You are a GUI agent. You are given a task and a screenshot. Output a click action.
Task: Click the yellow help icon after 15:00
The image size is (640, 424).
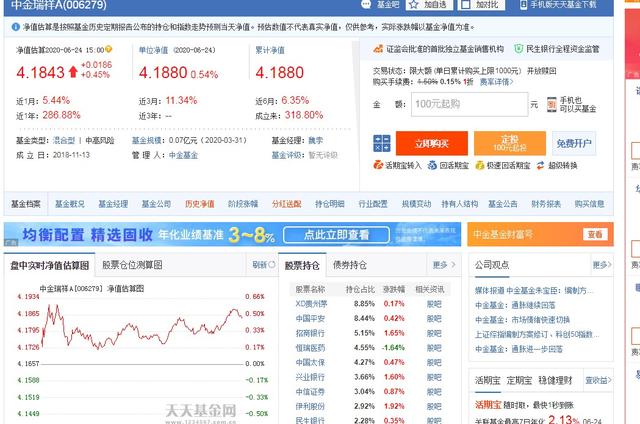(109, 49)
